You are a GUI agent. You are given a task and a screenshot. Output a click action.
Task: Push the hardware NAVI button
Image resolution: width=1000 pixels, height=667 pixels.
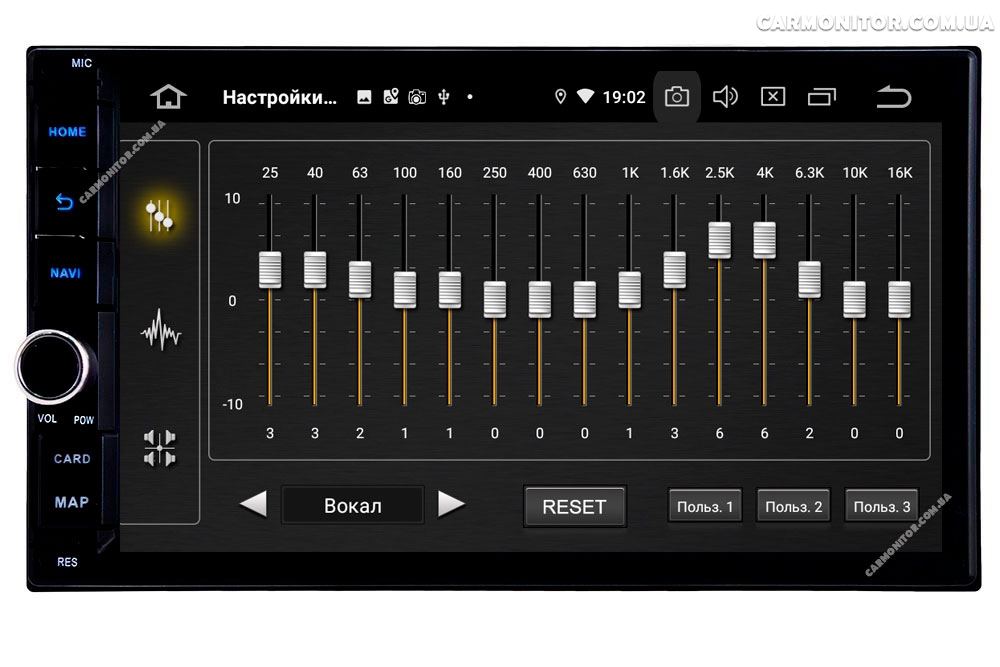(66, 273)
